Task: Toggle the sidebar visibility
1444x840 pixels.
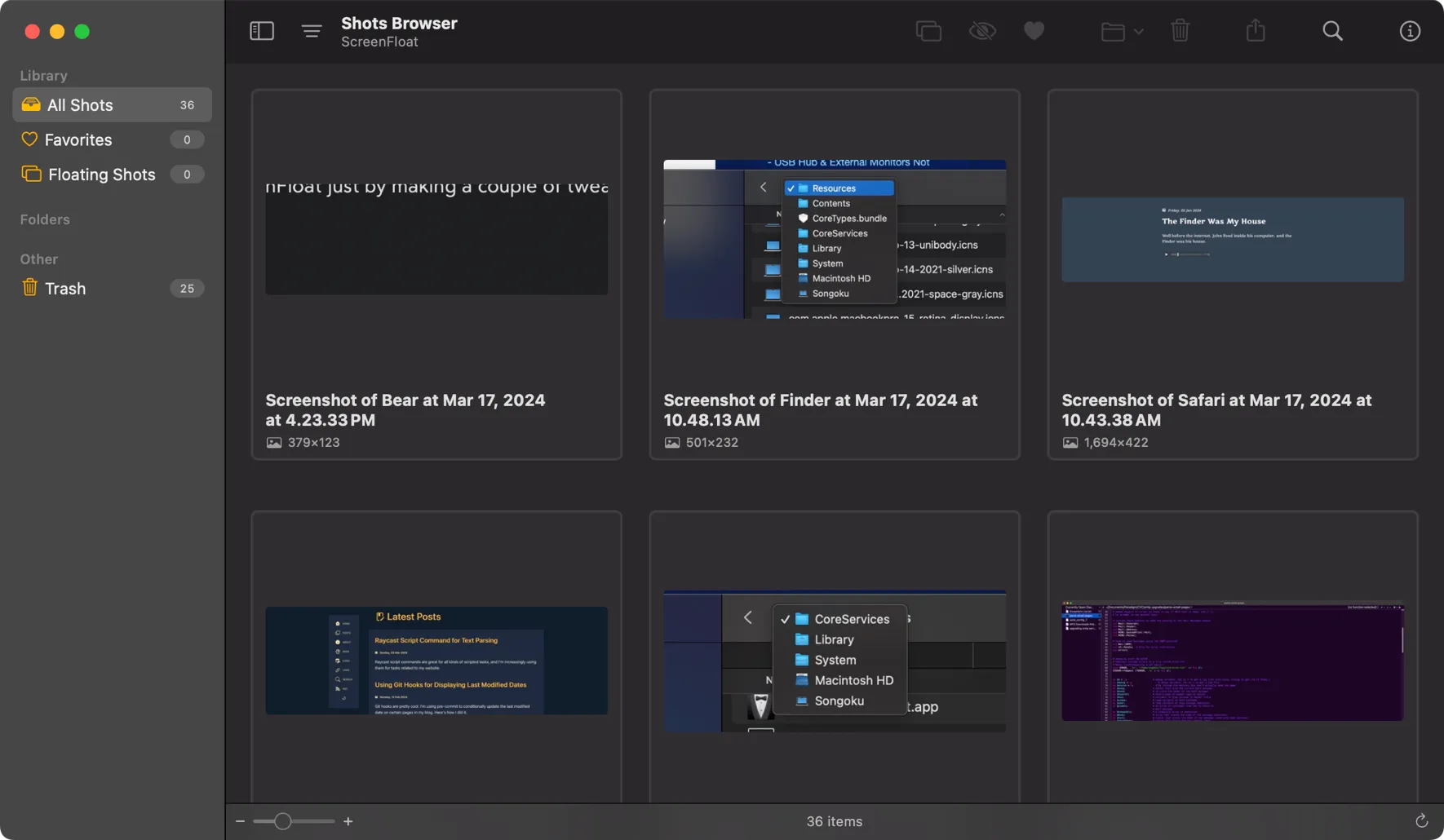Action: click(261, 30)
